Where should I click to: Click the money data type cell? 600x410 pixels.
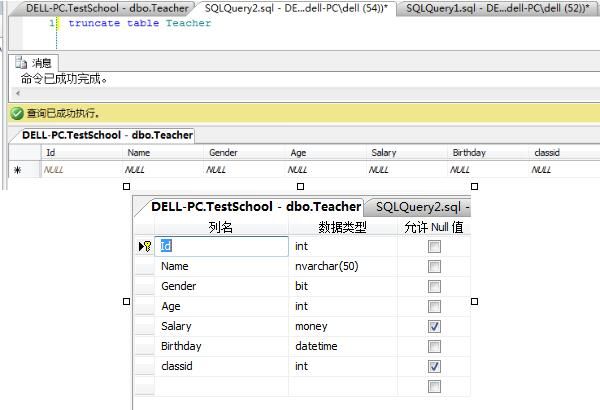point(343,326)
